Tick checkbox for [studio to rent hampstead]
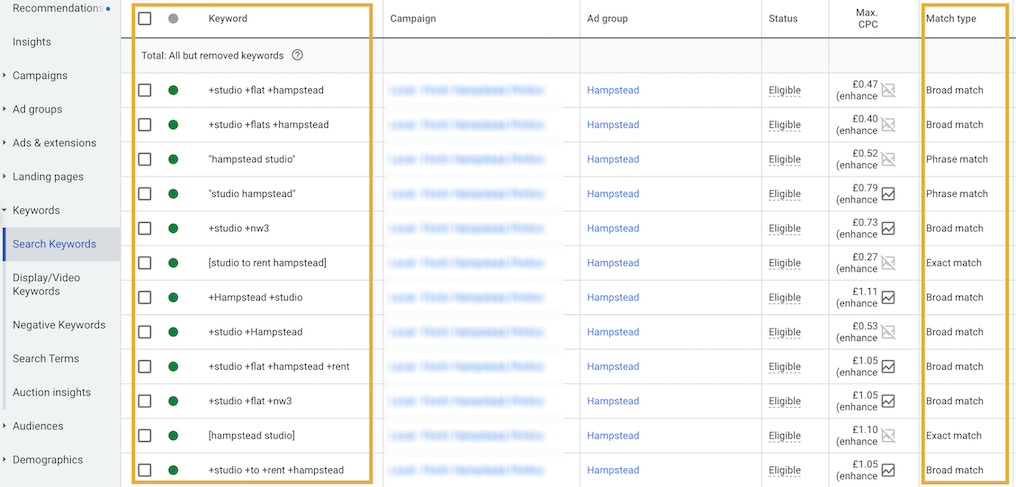This screenshot has height=487, width=1016. (x=144, y=263)
